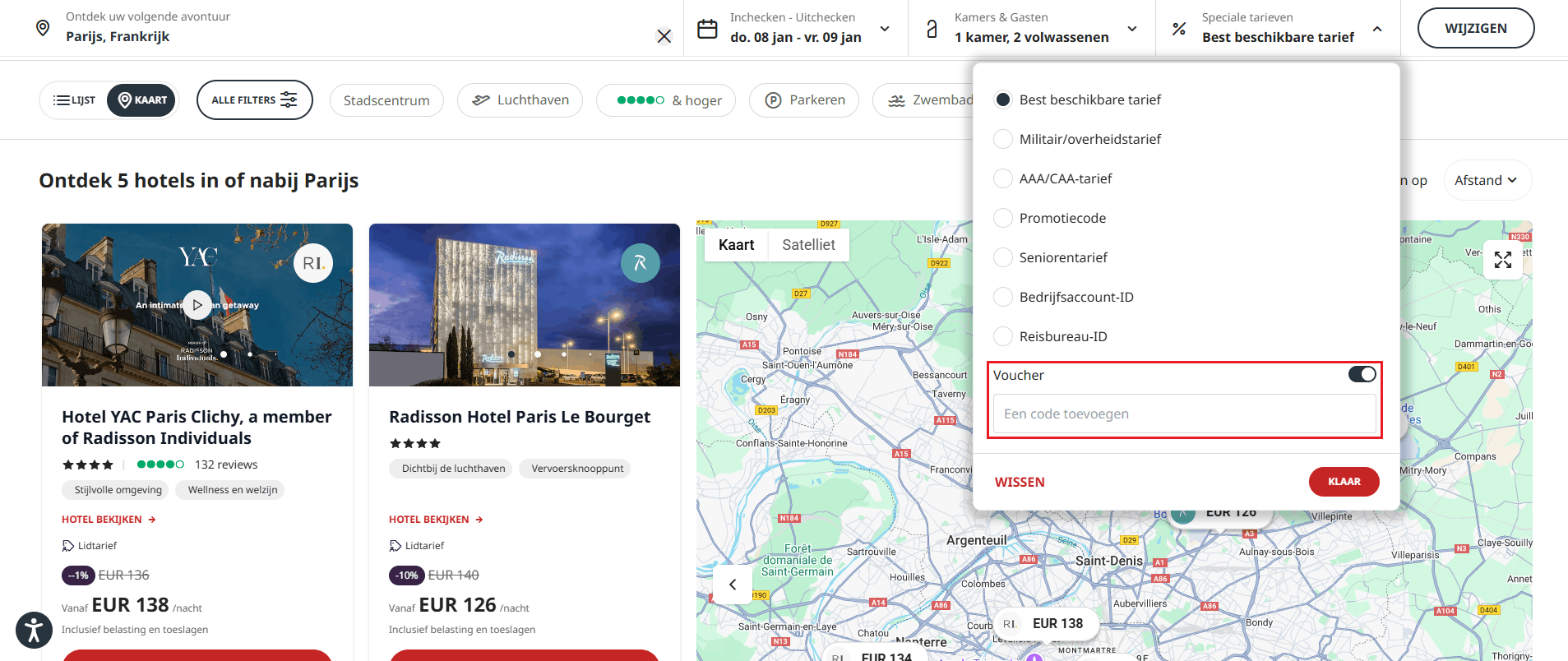Click the RI. brand logo on Hotel YAC image
The height and width of the screenshot is (661, 1568).
point(313,263)
